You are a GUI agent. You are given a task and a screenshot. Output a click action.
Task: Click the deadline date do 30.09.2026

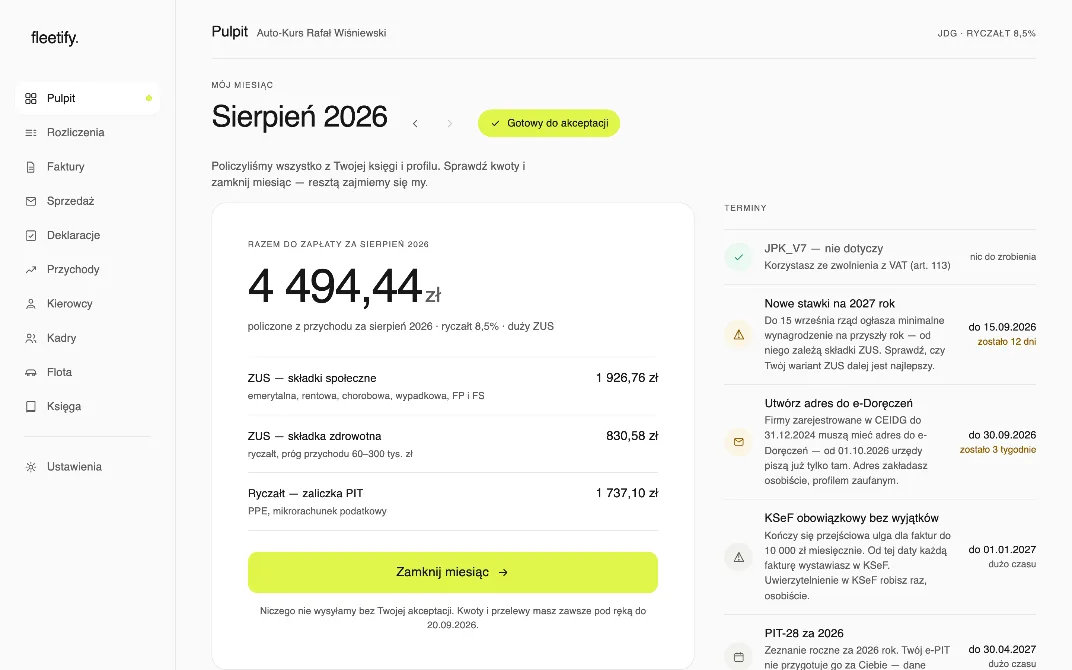coord(1002,435)
